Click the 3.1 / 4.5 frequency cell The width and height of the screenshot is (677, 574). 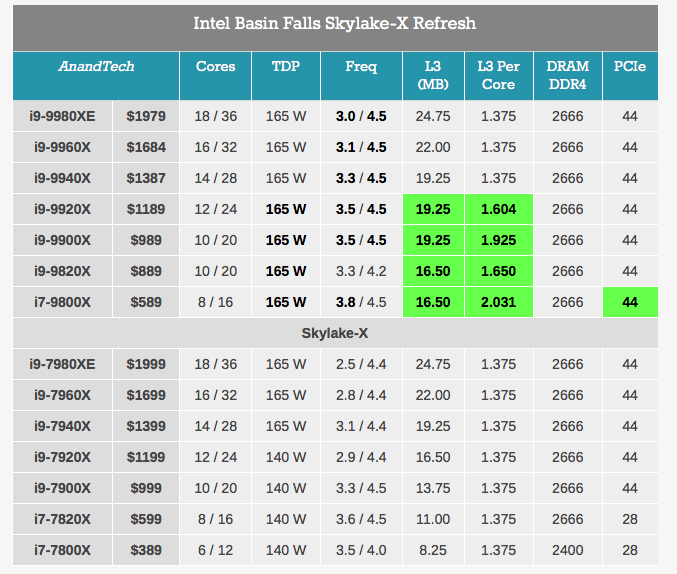[361, 147]
